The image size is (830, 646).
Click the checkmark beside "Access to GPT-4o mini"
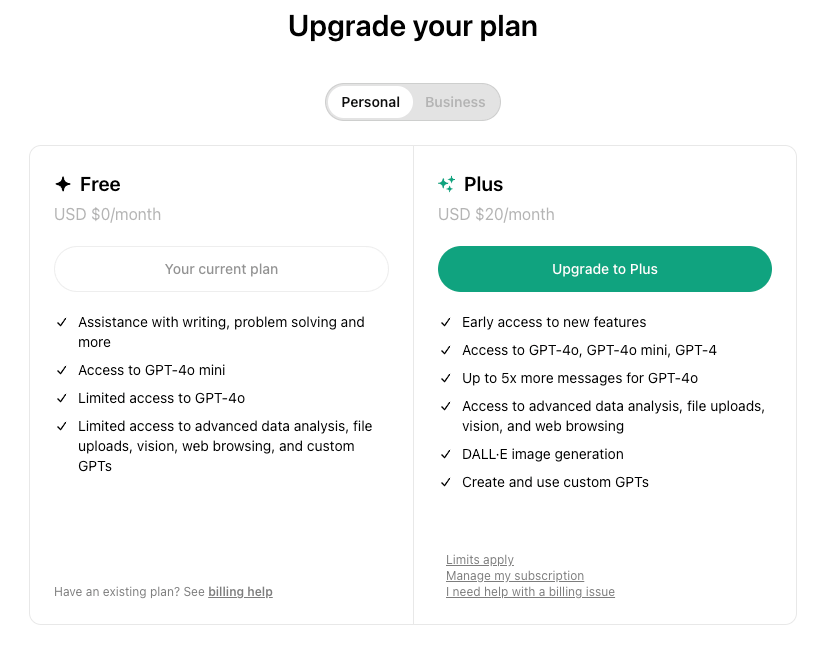click(x=62, y=370)
